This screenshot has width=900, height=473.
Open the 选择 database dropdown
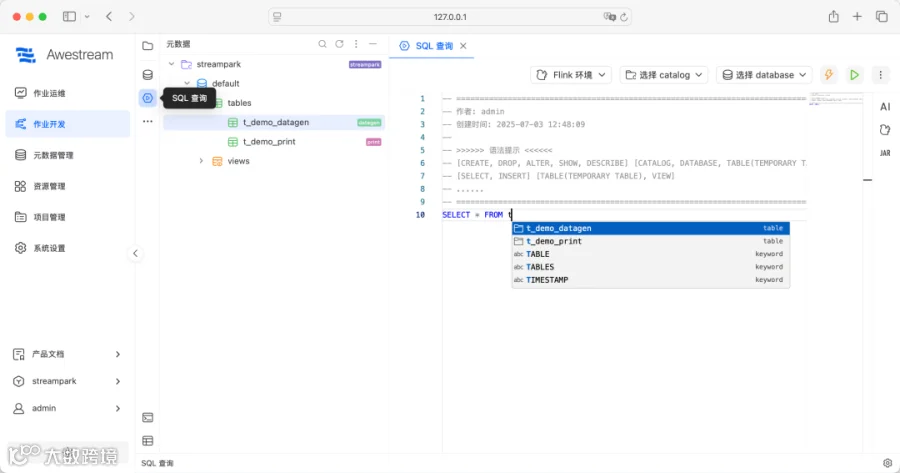tap(764, 75)
